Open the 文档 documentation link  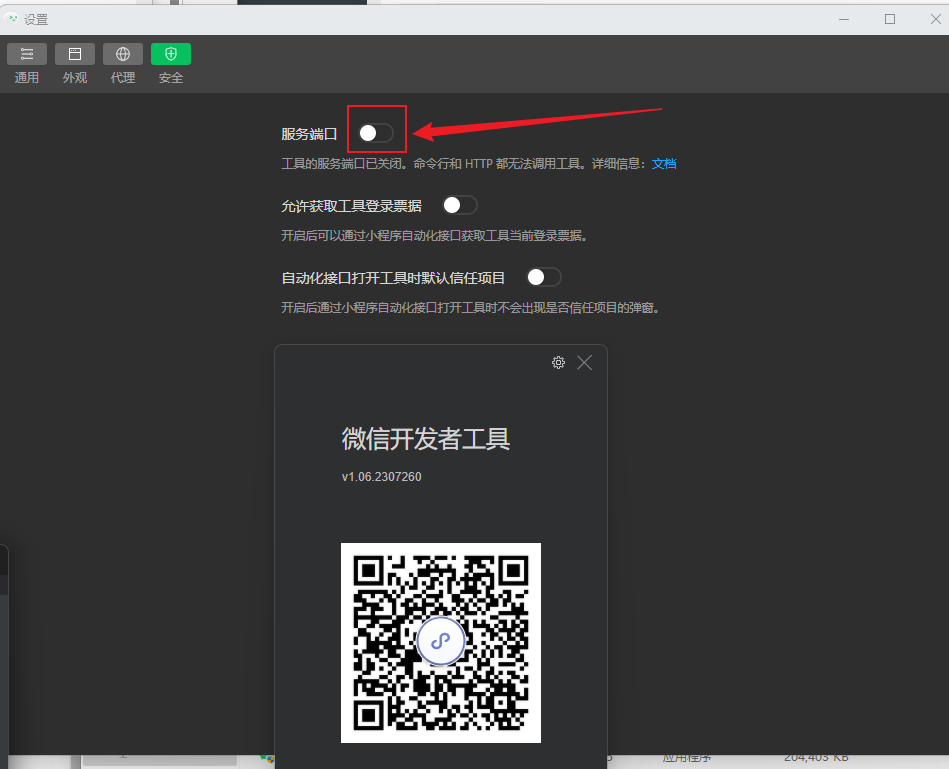pos(663,163)
